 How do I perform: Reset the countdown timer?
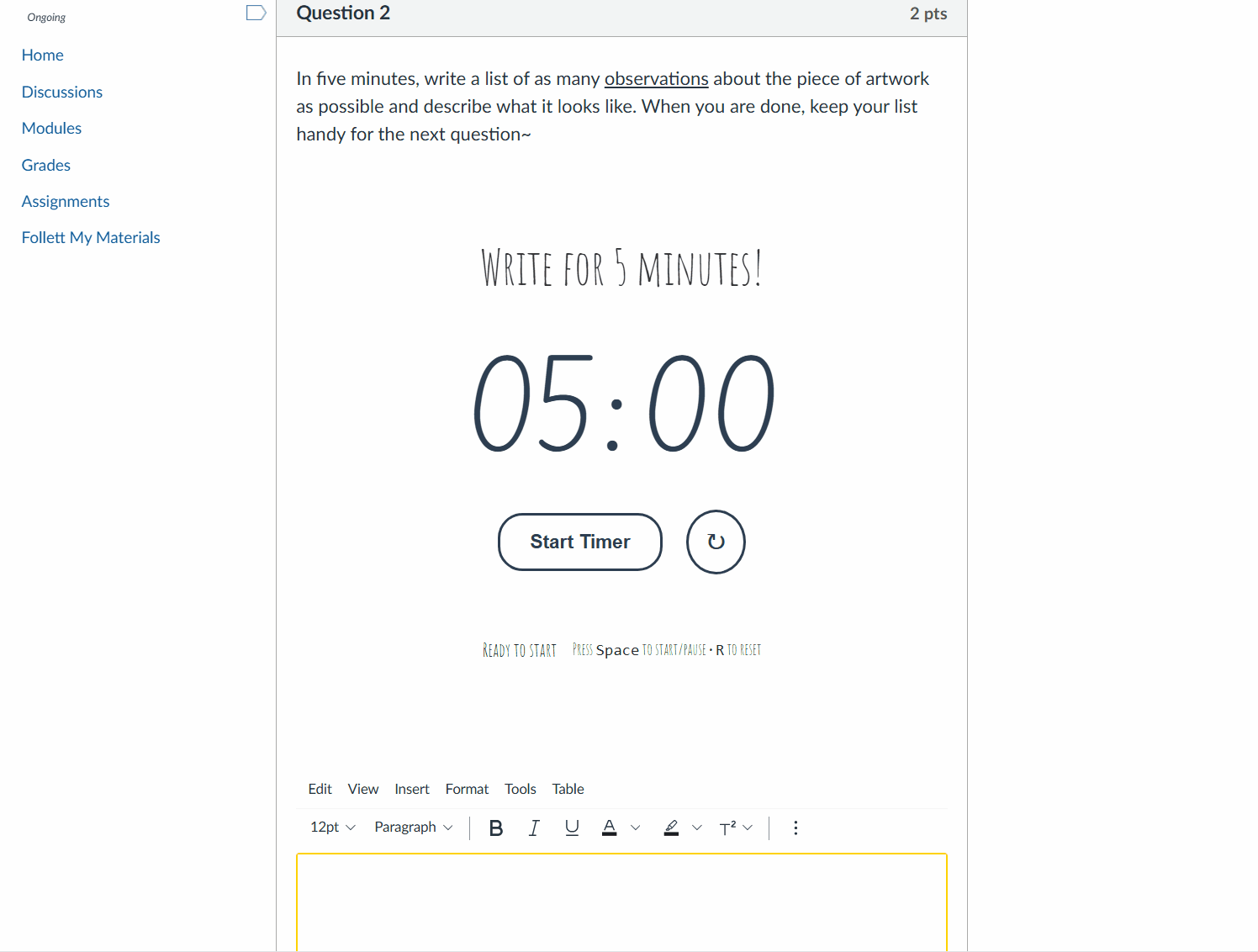pos(715,542)
